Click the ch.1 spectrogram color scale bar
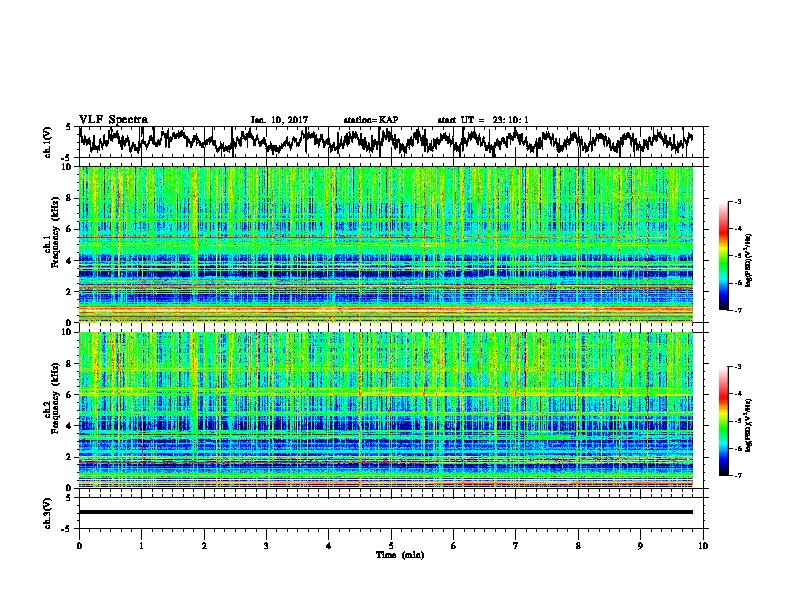The width and height of the screenshot is (792, 612). coord(723,256)
